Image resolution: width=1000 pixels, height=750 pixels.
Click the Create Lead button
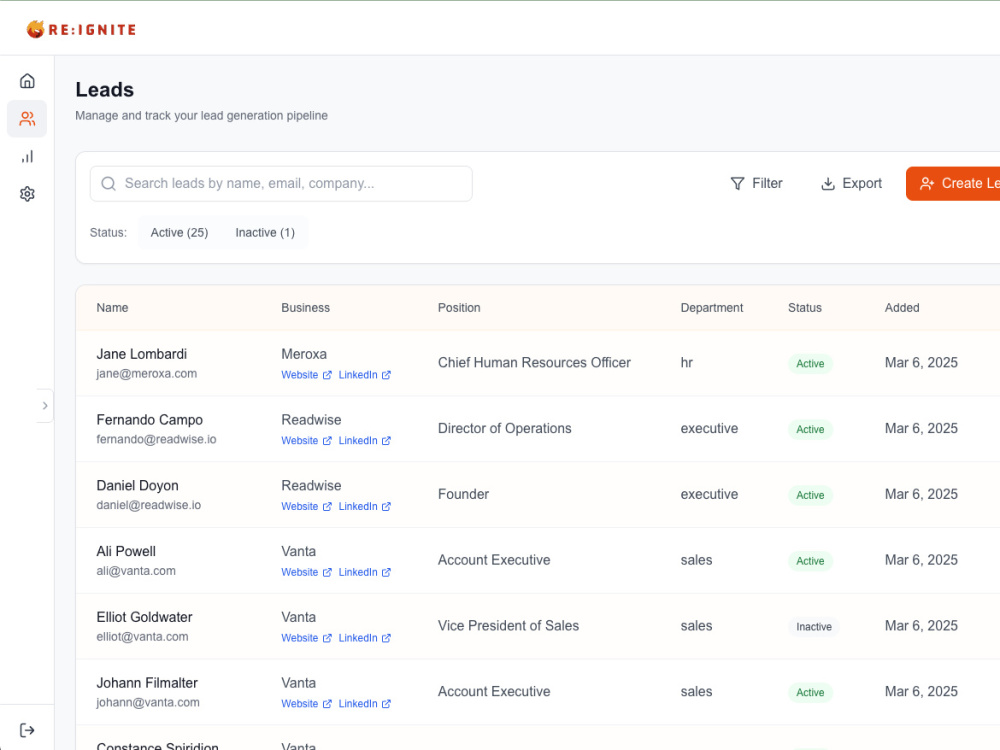pyautogui.click(x=953, y=184)
